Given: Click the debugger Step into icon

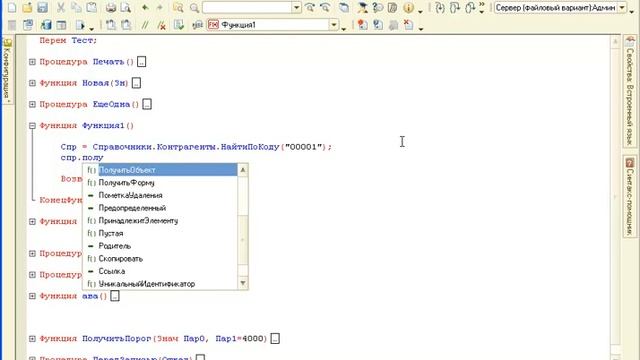Looking at the screenshot, I should click(440, 7).
